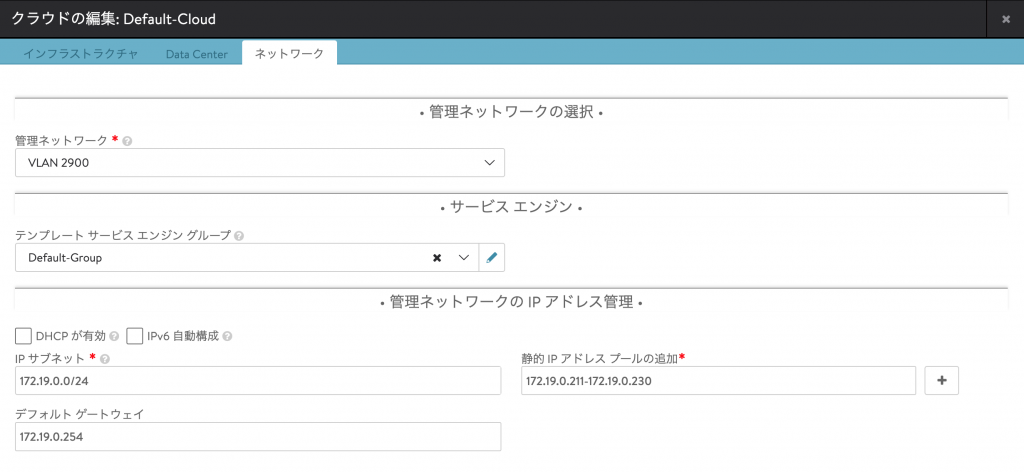Viewport: 1024px width, 472px height.
Task: Click the IP サブネット field with 172.19.0.0/24
Action: 258,381
